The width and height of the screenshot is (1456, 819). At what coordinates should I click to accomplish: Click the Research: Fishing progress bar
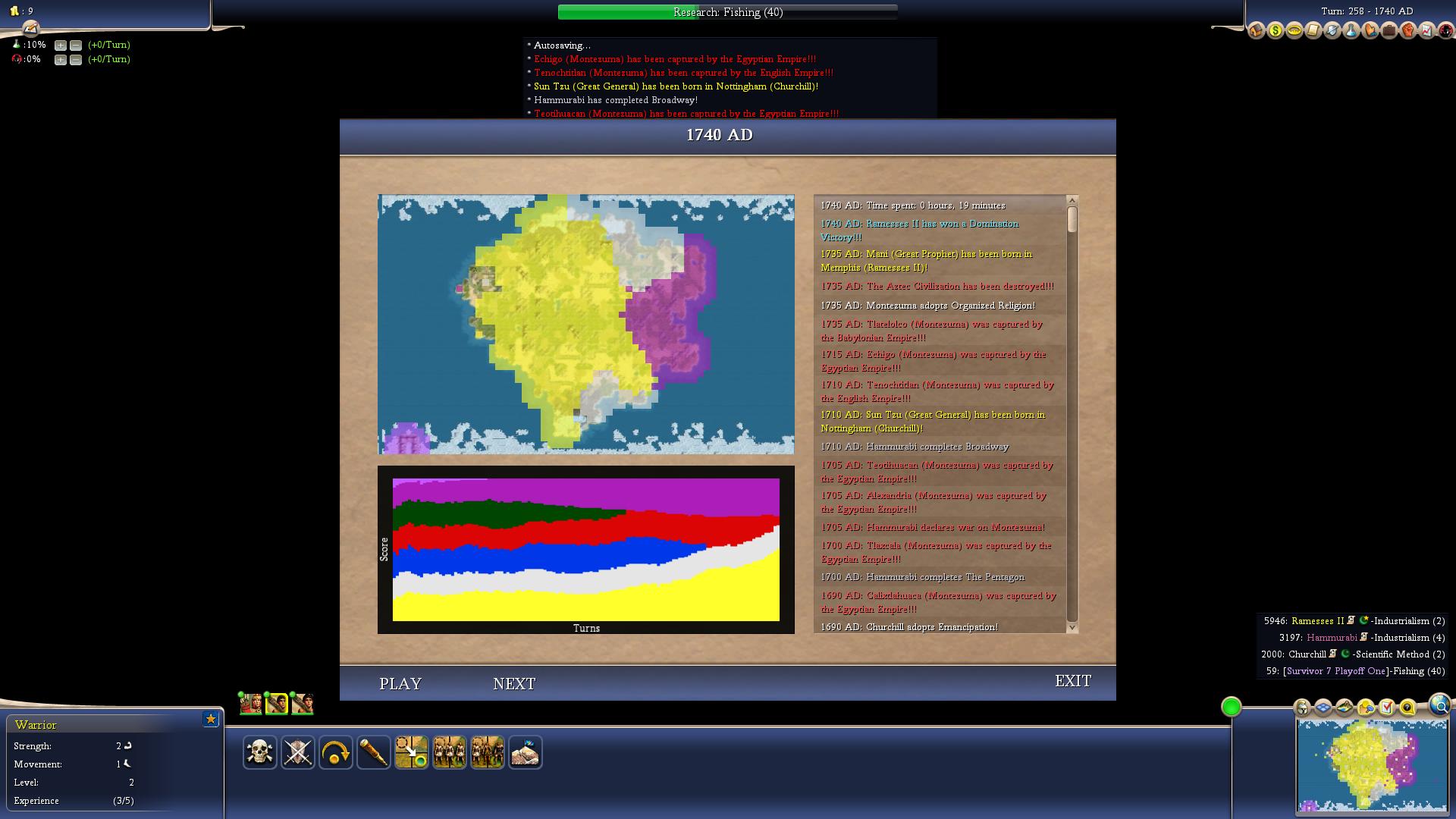[728, 12]
